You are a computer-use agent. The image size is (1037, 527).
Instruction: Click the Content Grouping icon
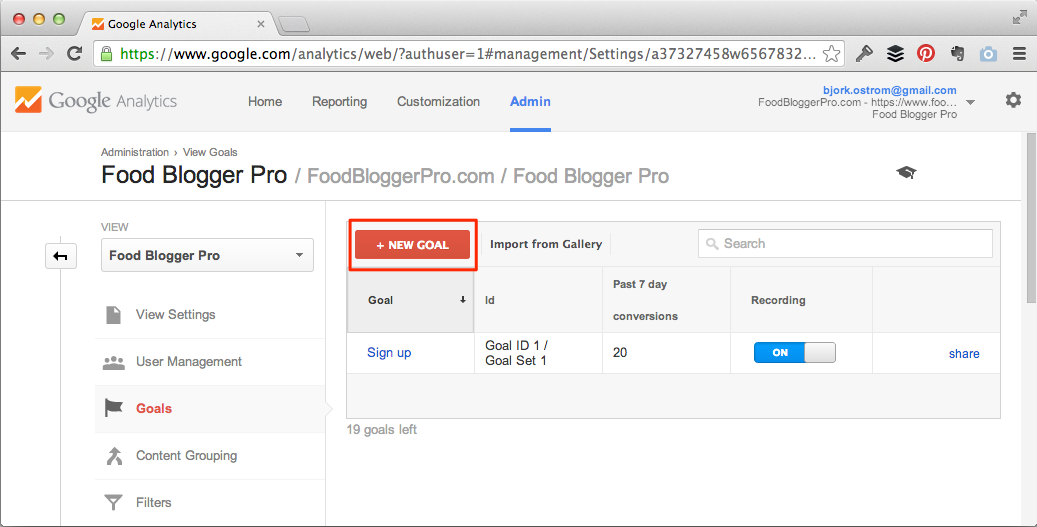coord(114,456)
